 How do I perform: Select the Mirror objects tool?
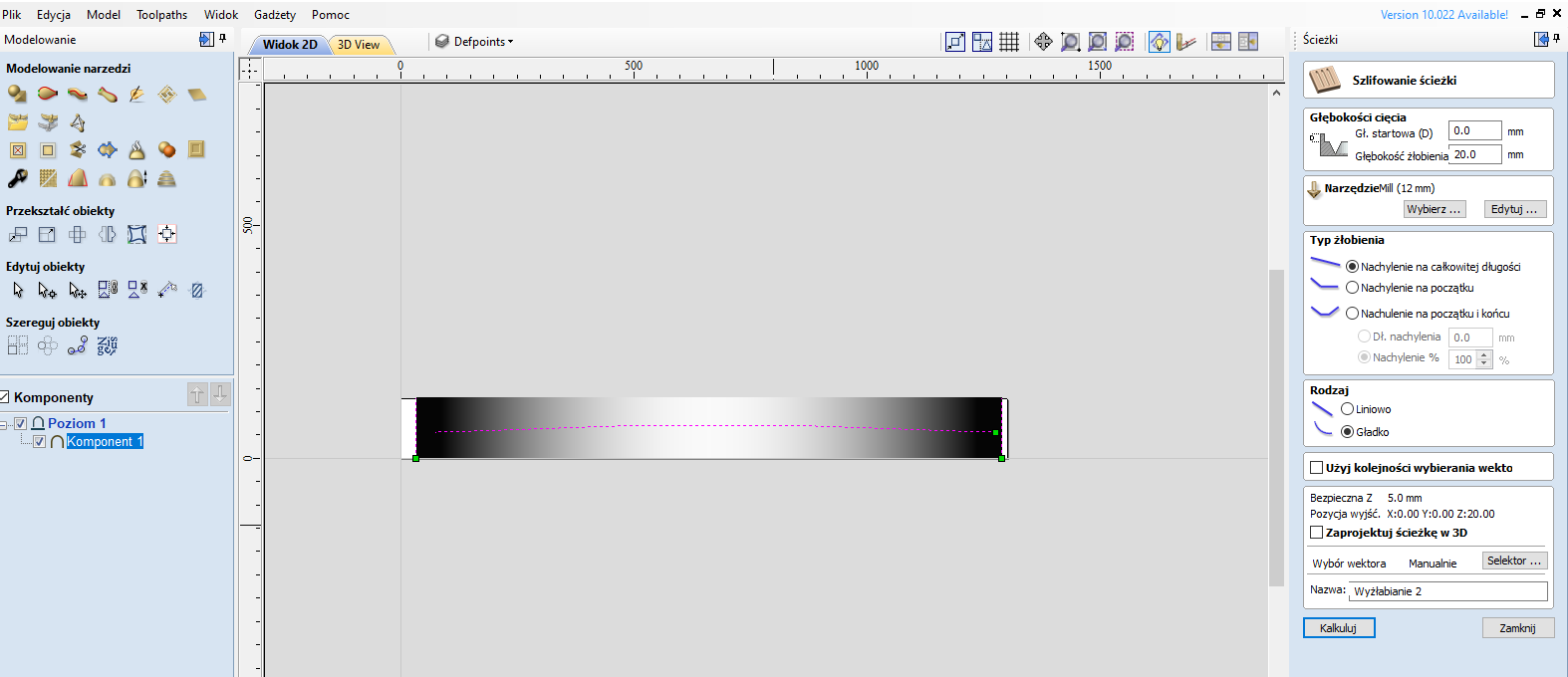107,234
